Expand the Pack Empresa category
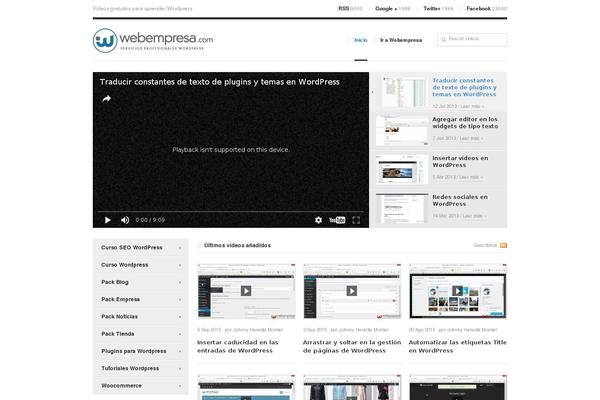The width and height of the screenshot is (600, 400). [141, 299]
